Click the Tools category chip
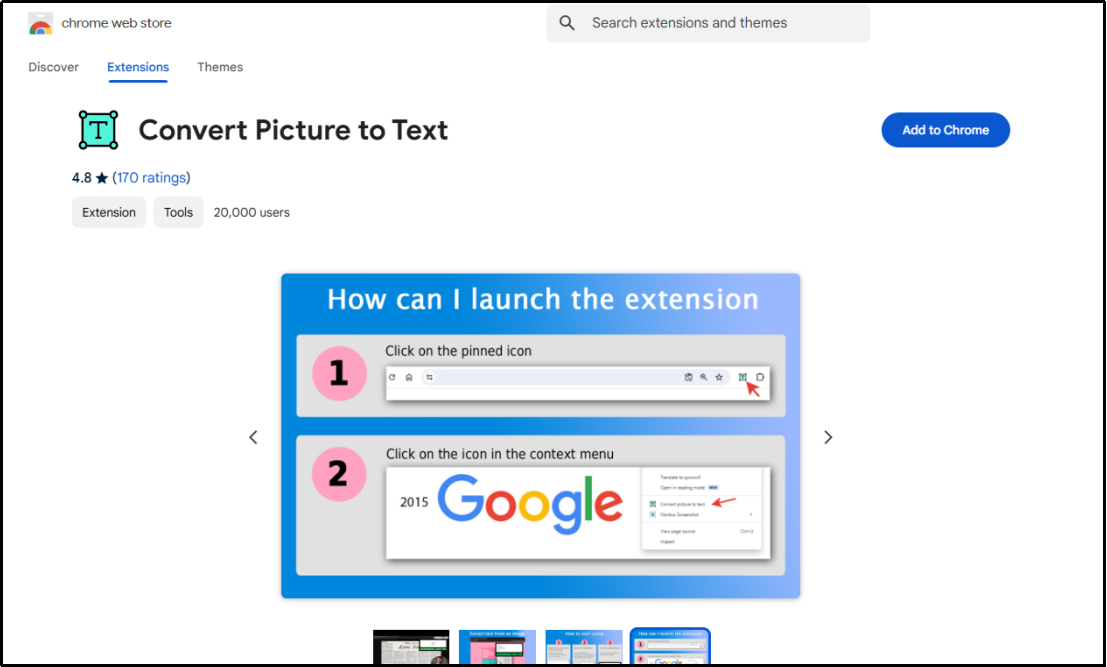Viewport: 1107px width, 667px height. [x=178, y=212]
